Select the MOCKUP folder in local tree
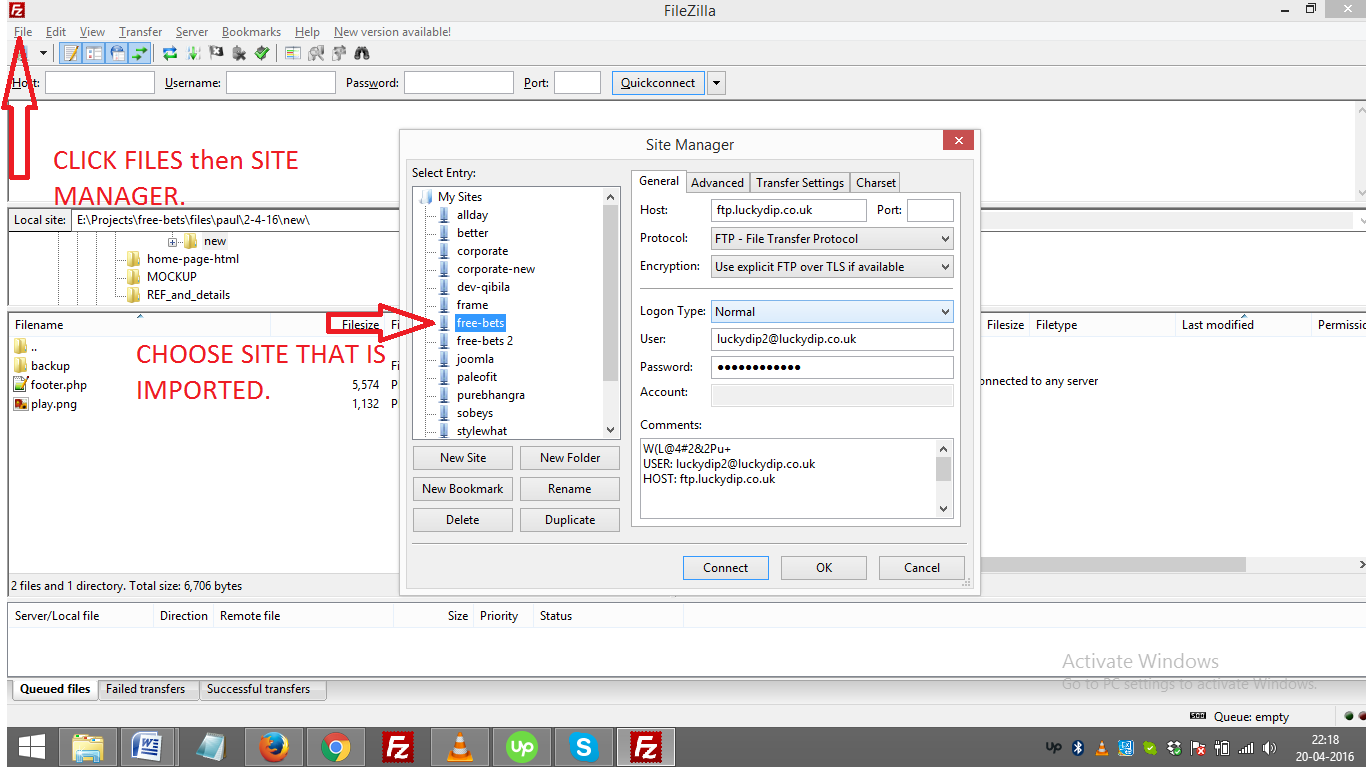Viewport: 1366px width, 768px height. pyautogui.click(x=172, y=277)
